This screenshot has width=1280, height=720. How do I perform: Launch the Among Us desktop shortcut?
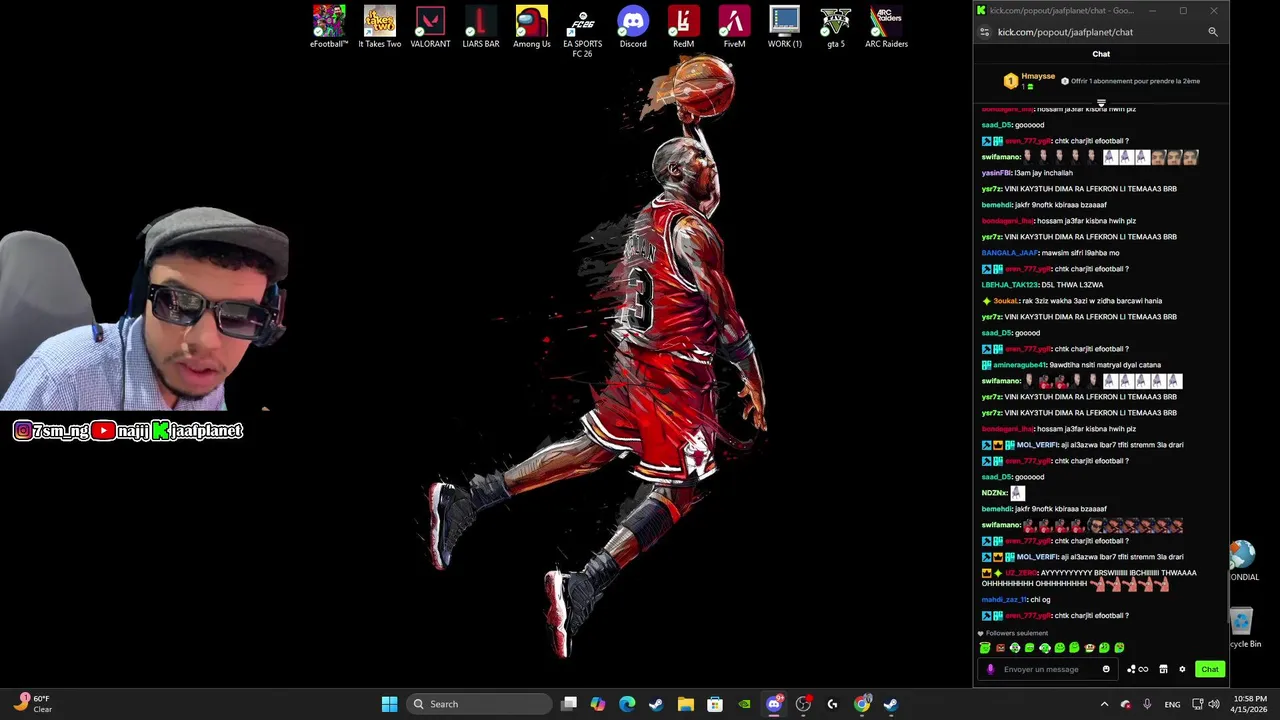[532, 27]
